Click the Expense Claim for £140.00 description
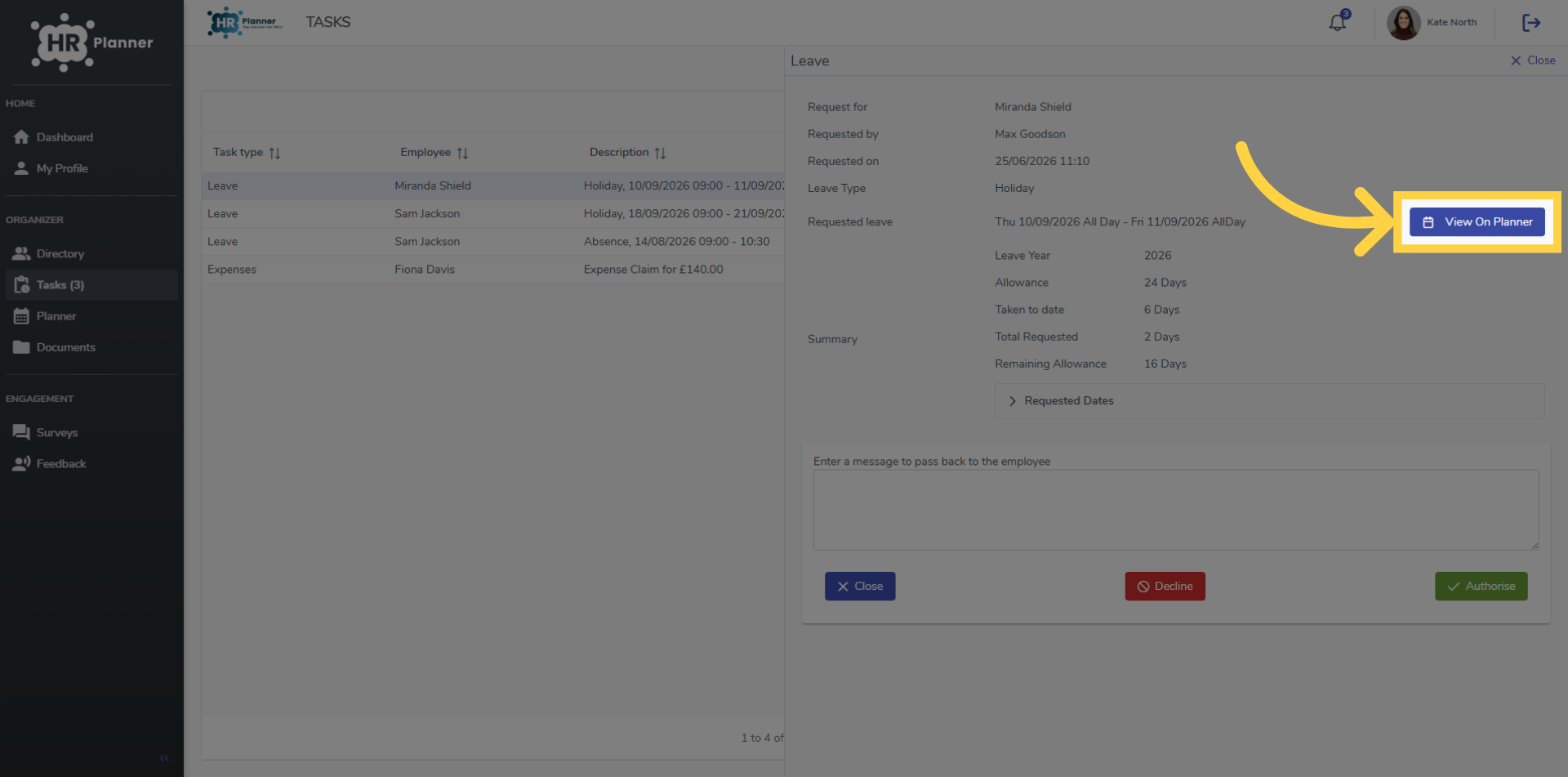The width and height of the screenshot is (1568, 777). (x=653, y=270)
